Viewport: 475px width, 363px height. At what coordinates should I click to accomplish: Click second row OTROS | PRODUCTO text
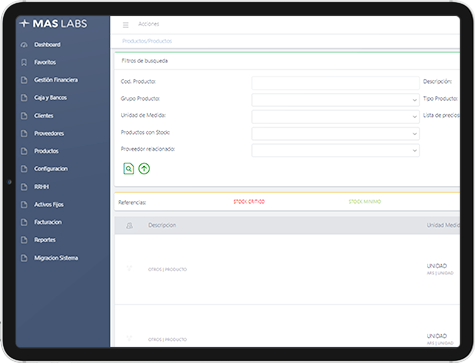pyautogui.click(x=167, y=340)
